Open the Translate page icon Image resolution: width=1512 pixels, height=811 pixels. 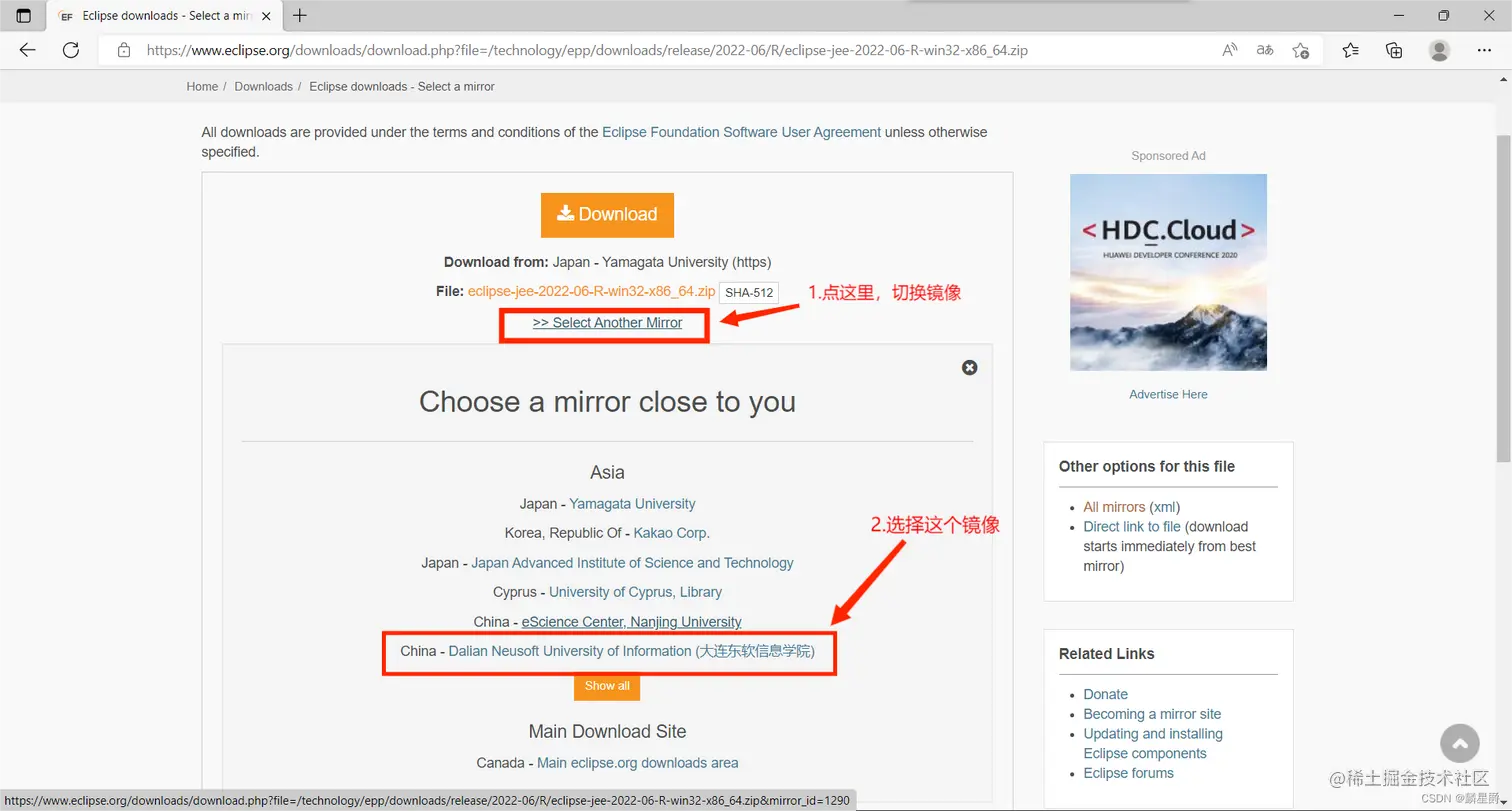click(x=1265, y=50)
